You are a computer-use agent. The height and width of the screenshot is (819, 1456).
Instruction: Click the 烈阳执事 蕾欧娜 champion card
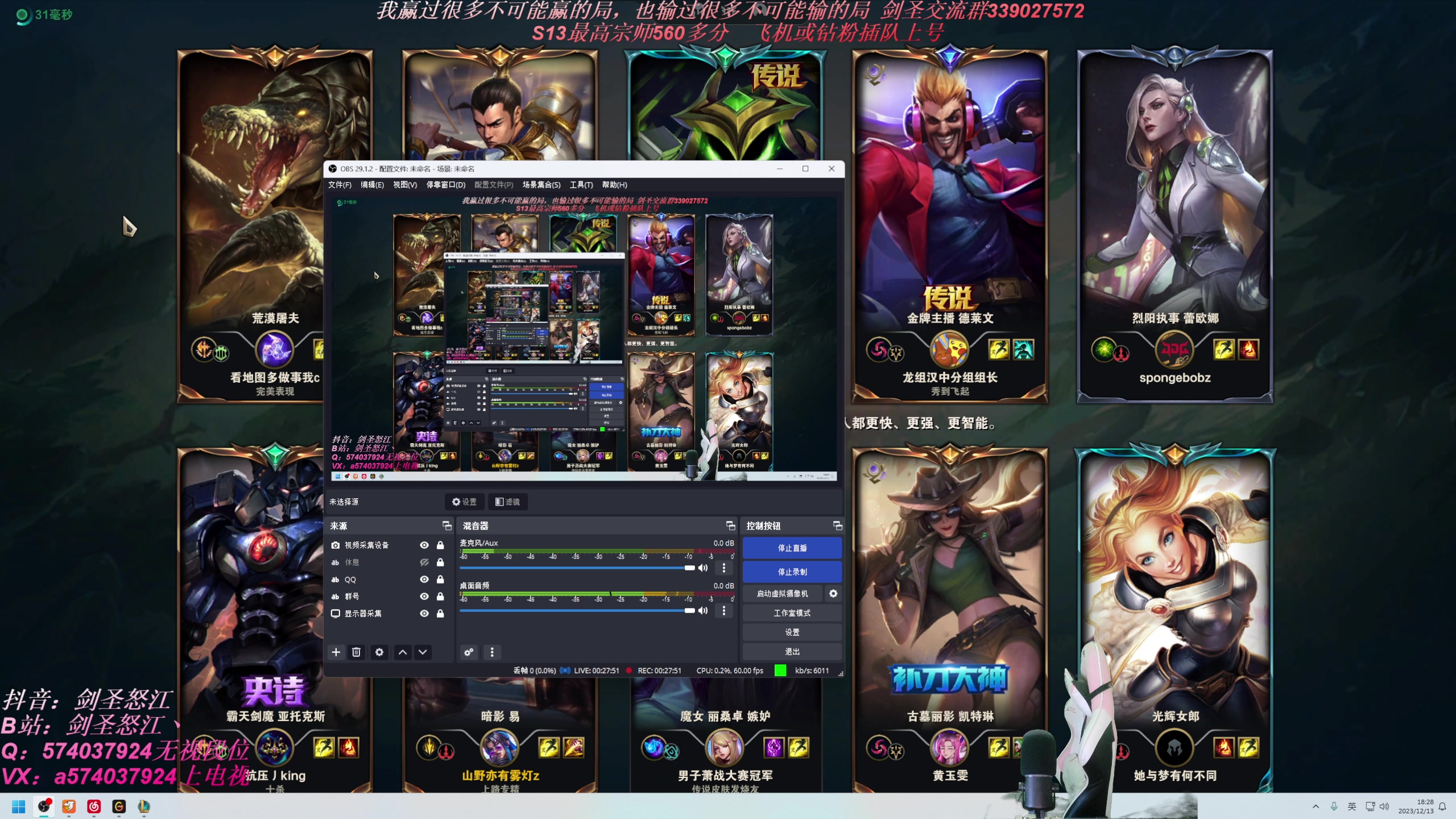click(x=1175, y=226)
